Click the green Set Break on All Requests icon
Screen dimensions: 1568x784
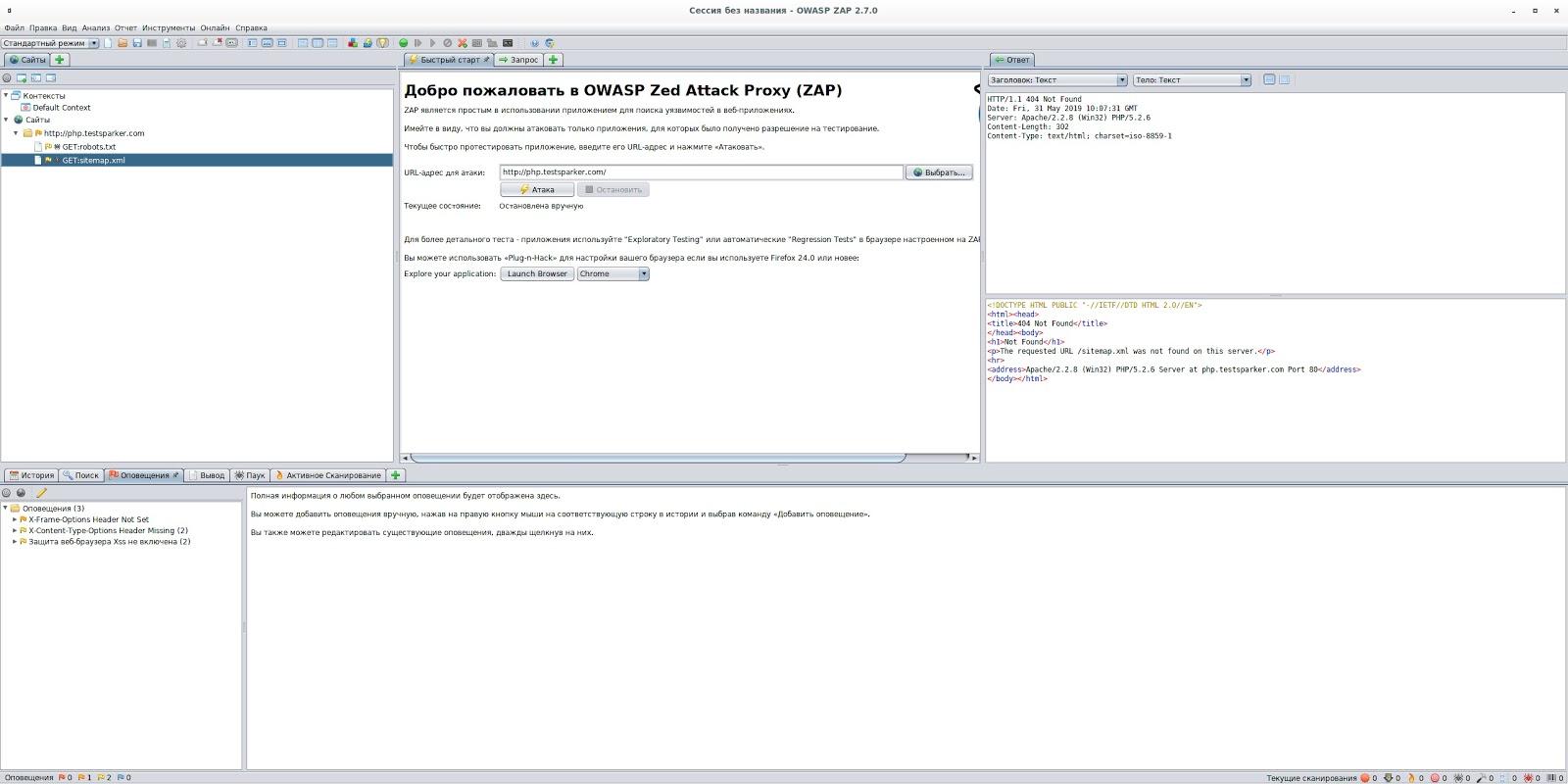[x=403, y=43]
